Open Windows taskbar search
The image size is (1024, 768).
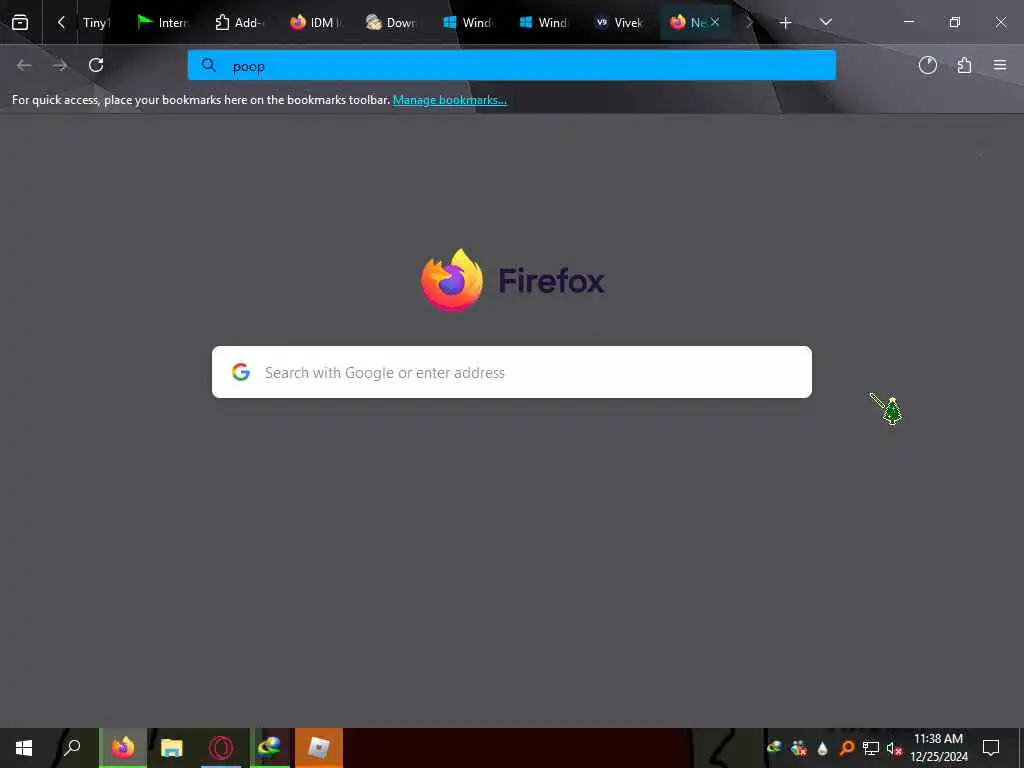72,748
